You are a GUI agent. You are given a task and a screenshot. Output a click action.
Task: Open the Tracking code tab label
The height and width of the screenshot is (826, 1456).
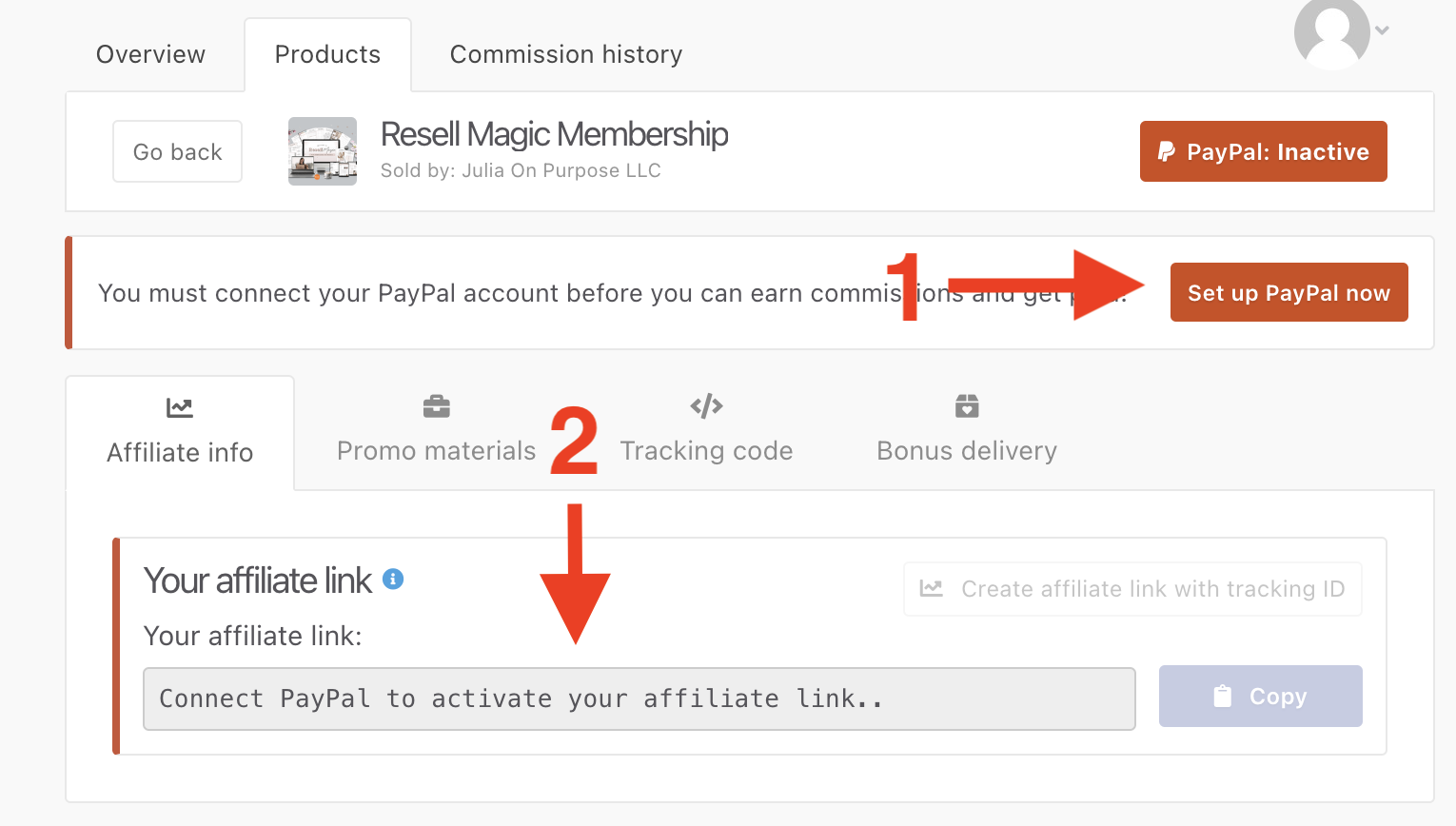coord(706,451)
